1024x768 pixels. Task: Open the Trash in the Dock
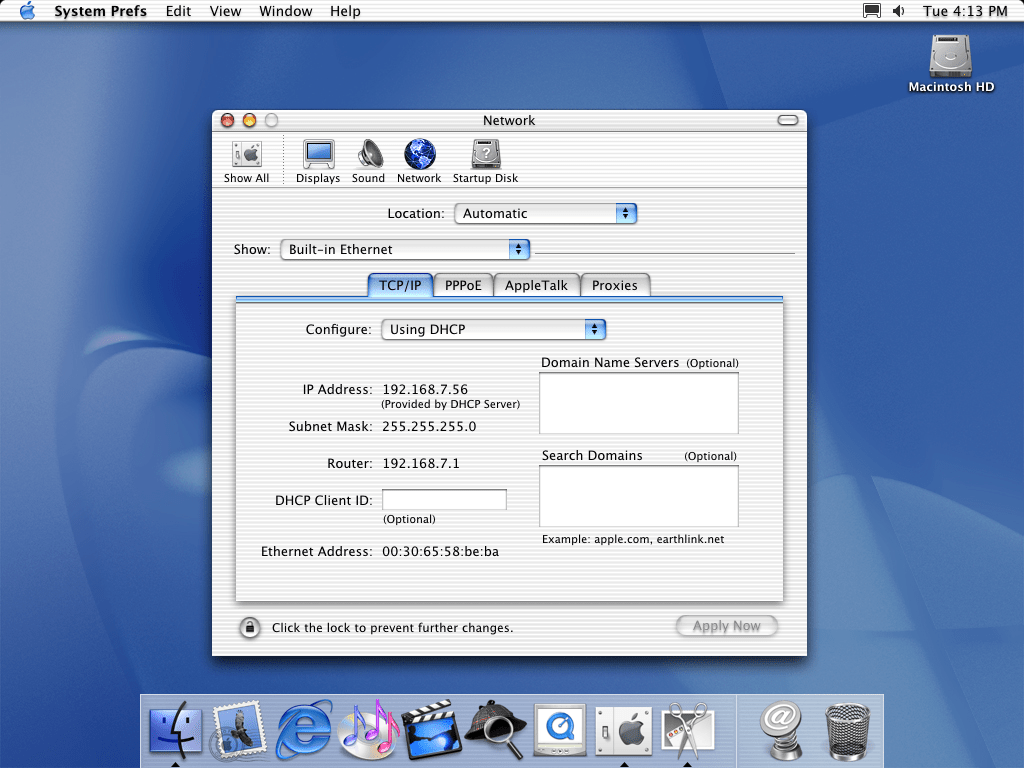pos(848,728)
